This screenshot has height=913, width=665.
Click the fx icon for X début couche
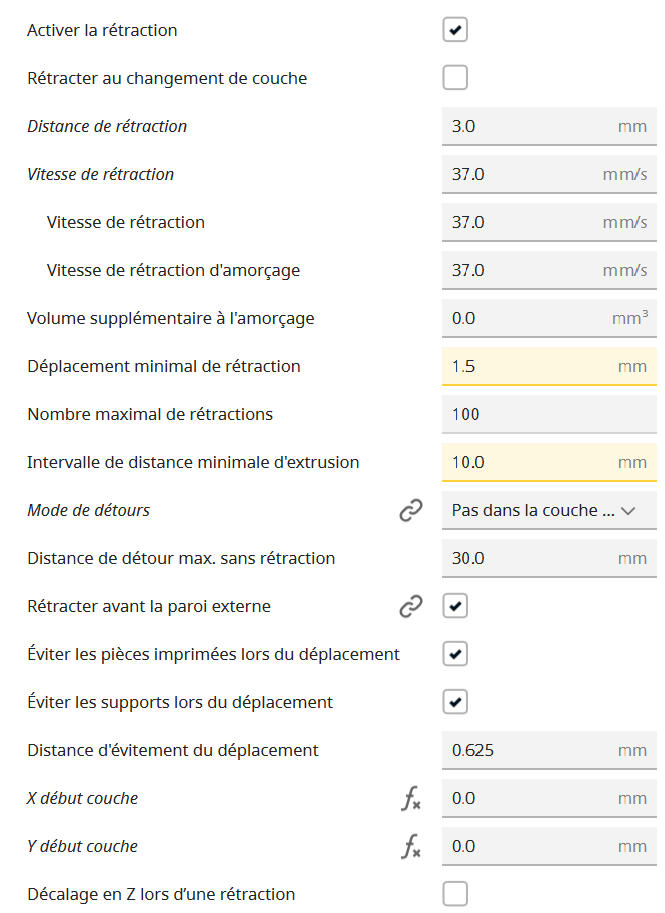411,798
